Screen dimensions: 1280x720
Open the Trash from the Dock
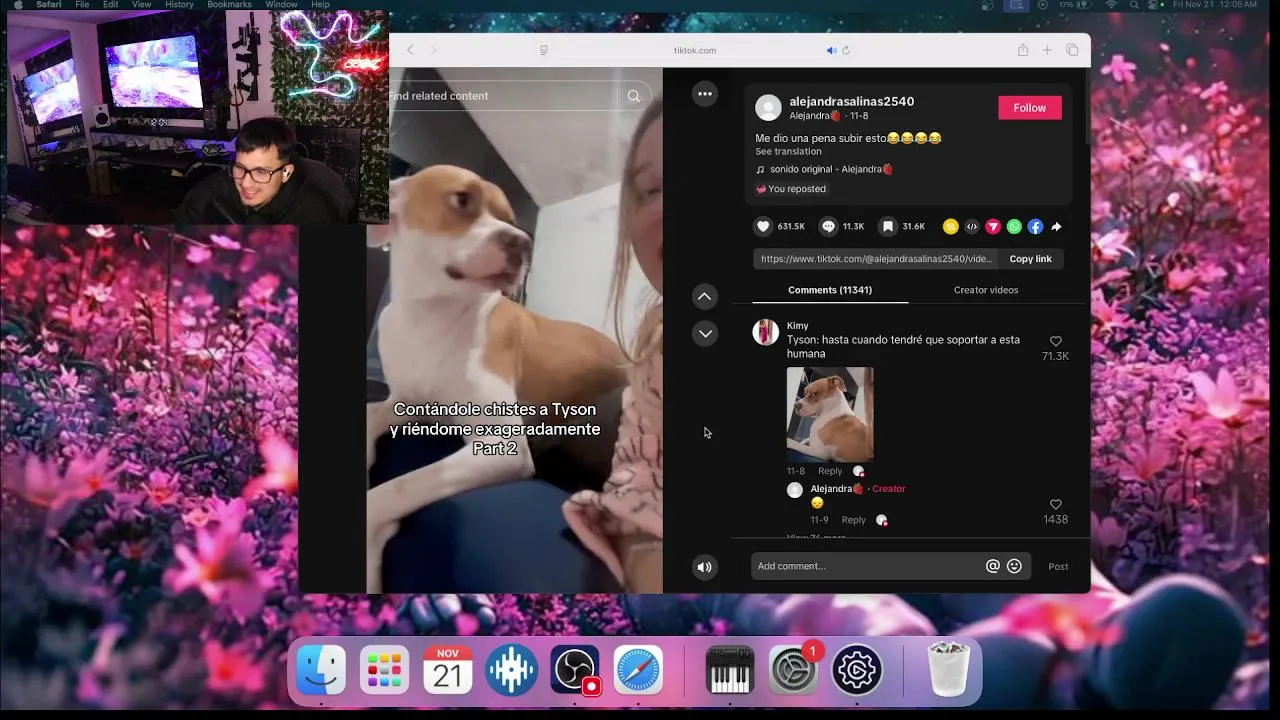click(x=948, y=670)
